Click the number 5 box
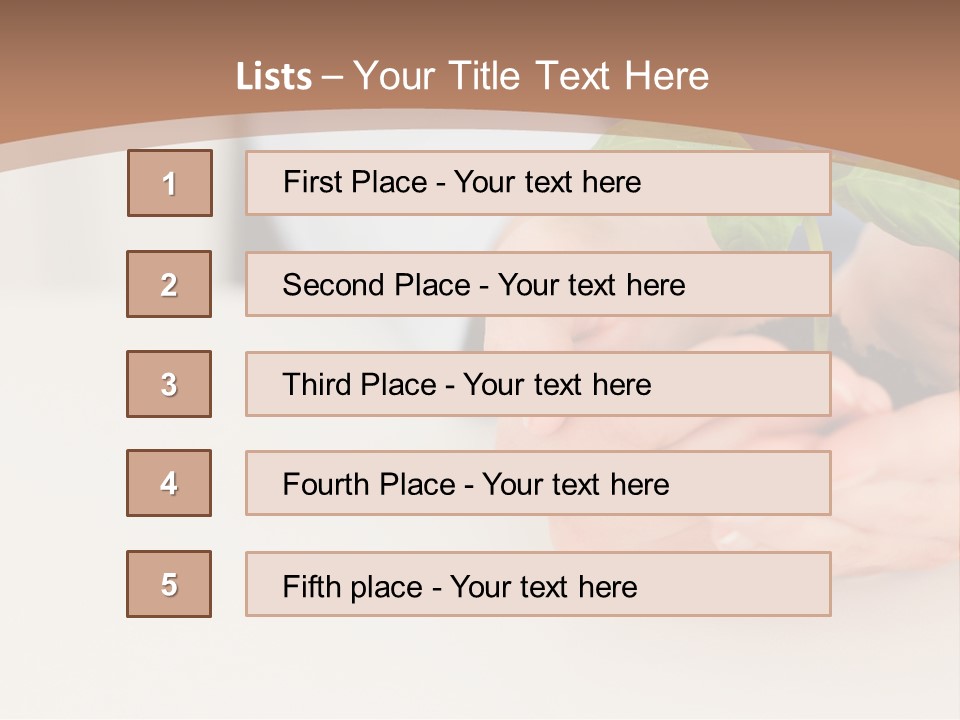Viewport: 960px width, 720px height. coord(169,584)
